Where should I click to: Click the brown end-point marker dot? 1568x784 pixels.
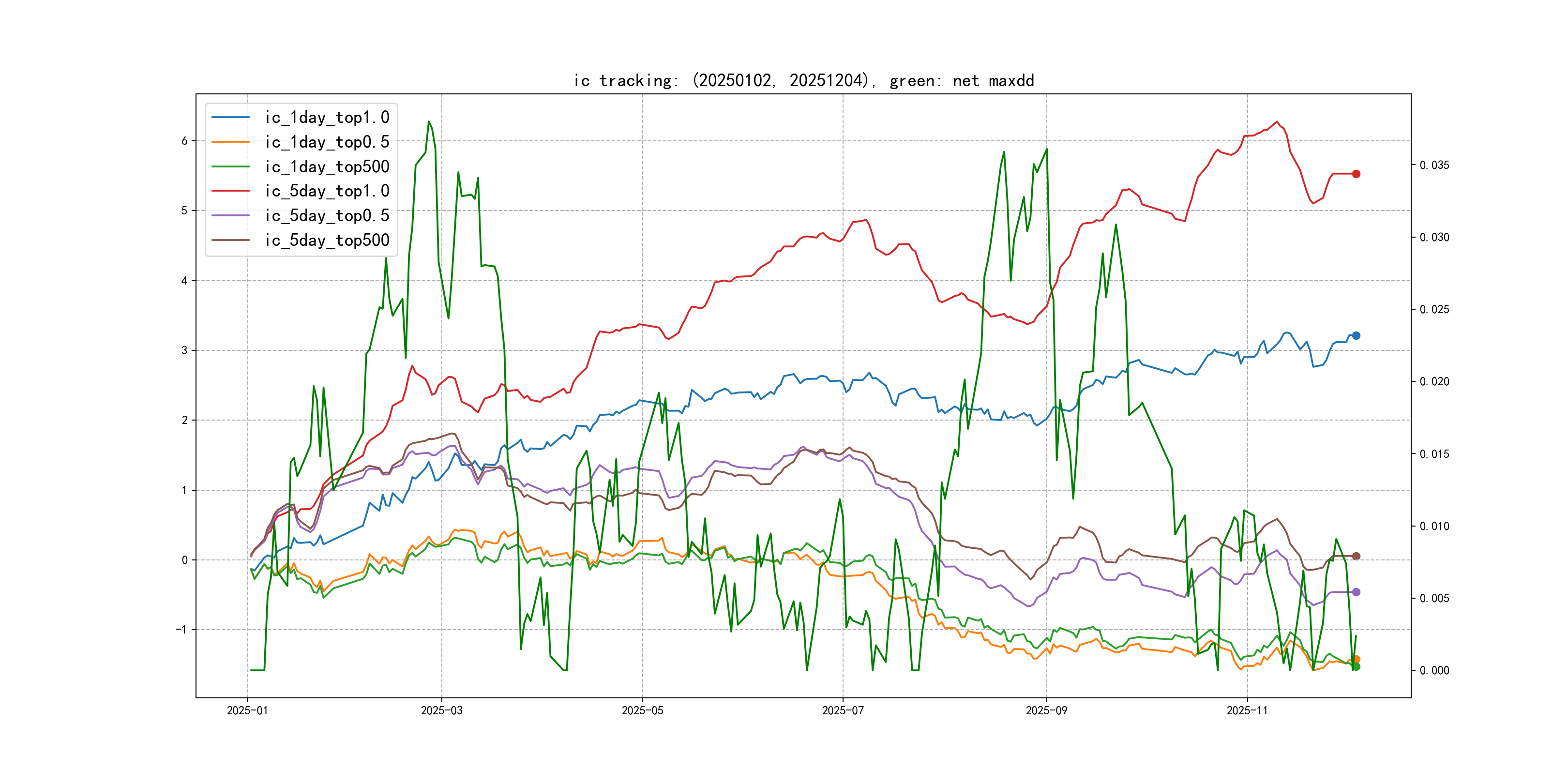tap(1356, 556)
